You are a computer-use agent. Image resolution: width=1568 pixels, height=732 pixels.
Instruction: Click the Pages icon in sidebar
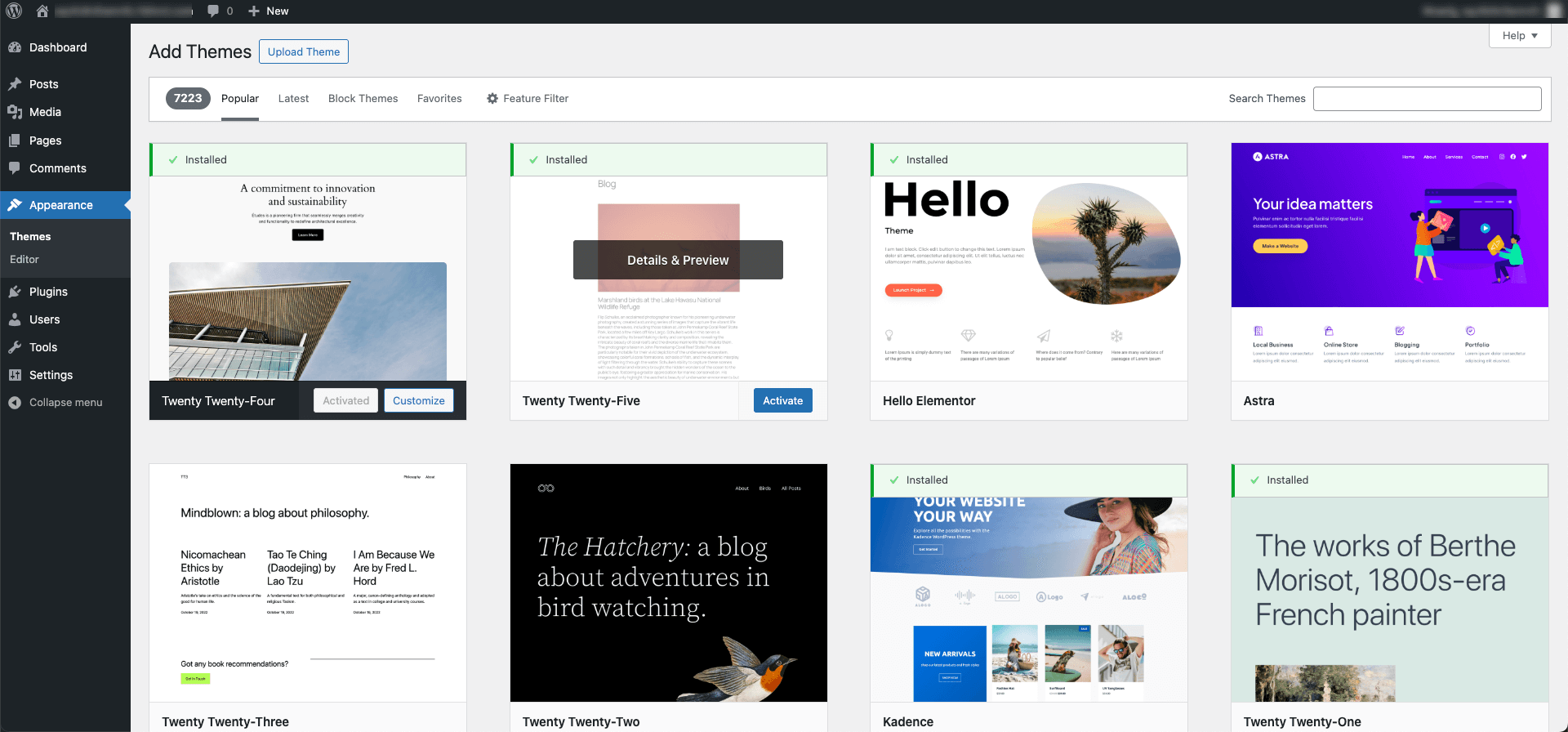point(15,141)
